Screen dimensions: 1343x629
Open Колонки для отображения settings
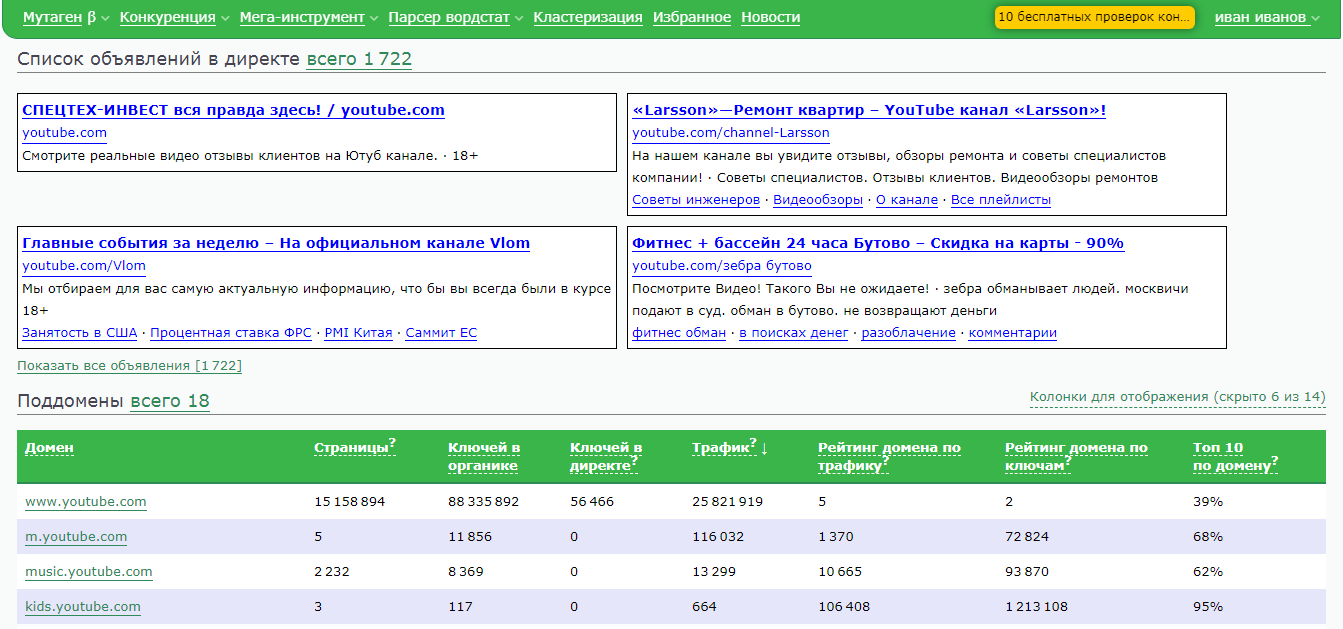click(1178, 397)
